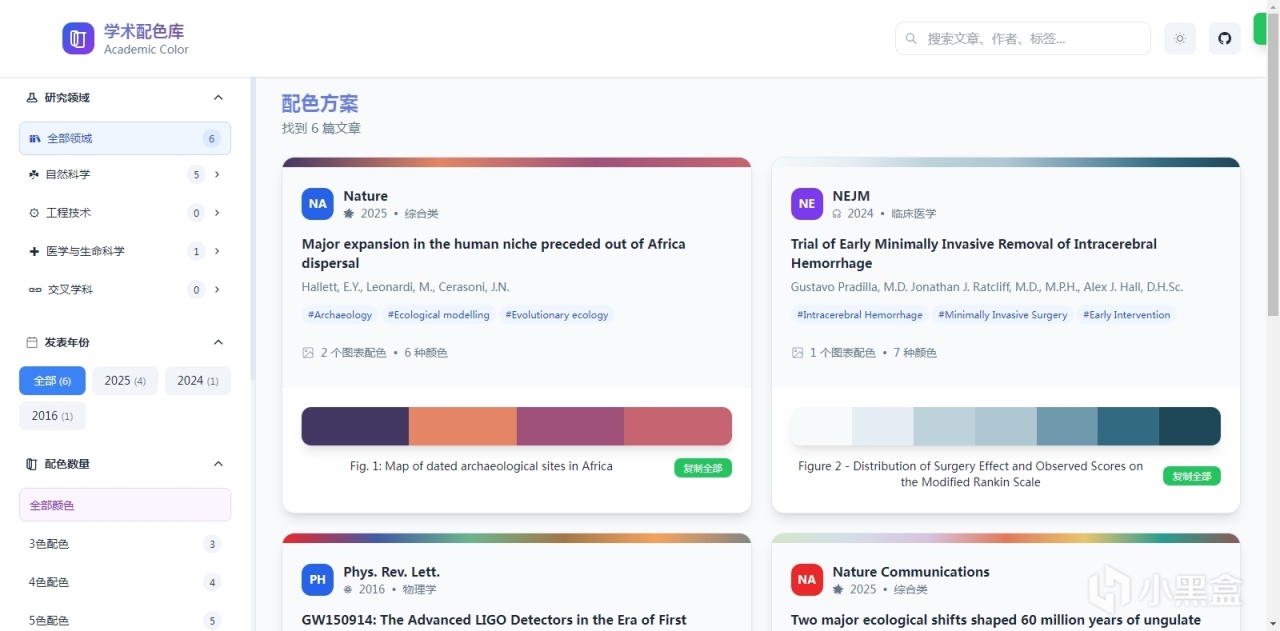Click the NA badge on Nature card
Image resolution: width=1280 pixels, height=631 pixels.
[317, 204]
